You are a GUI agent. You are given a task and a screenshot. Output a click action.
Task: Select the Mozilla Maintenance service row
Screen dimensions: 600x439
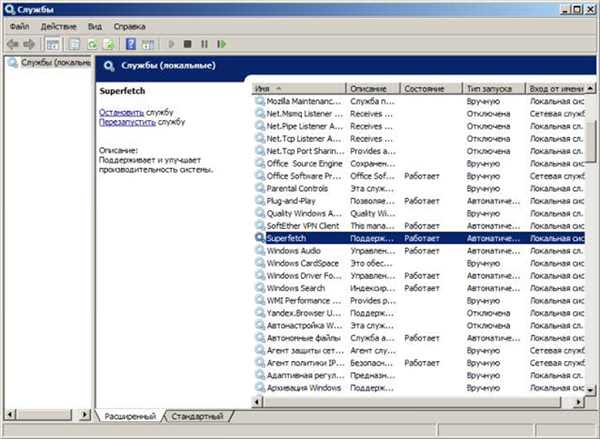(x=418, y=101)
